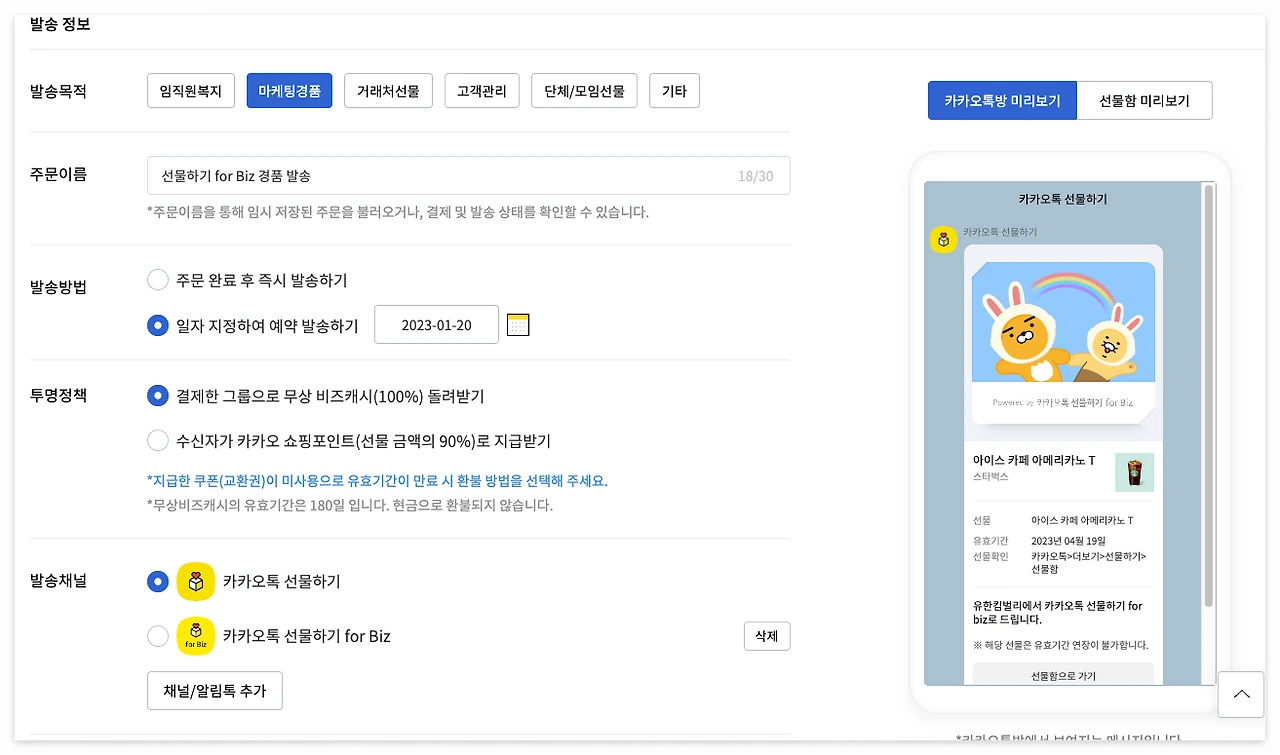Screen dimensions: 1280x755
Task: Click the '유한킴벌리에서 카카오톡 선물하기' message text
Action: pos(1058,612)
